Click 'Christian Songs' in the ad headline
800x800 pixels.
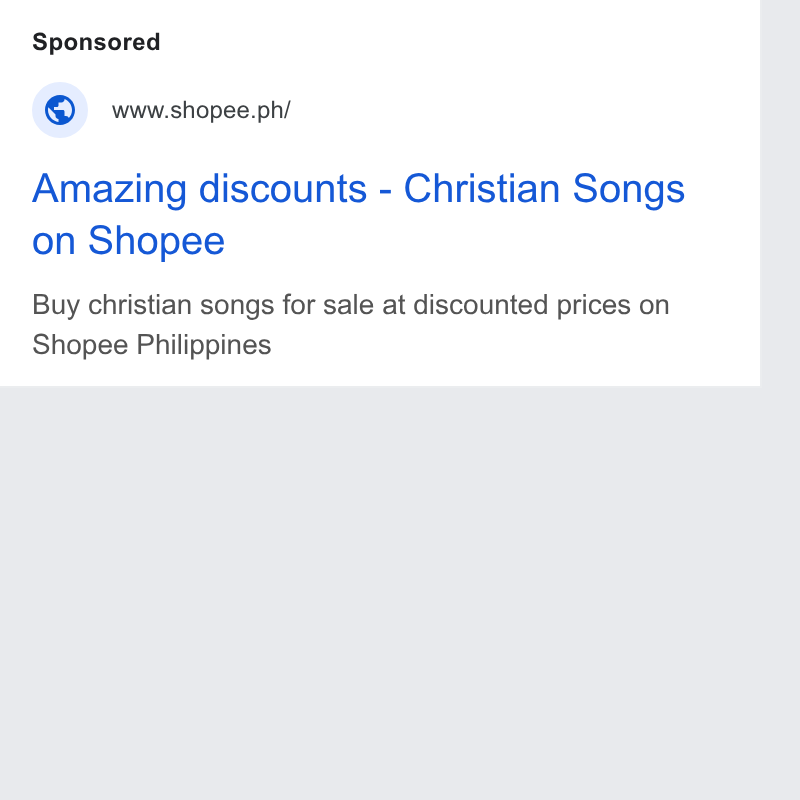coord(544,189)
